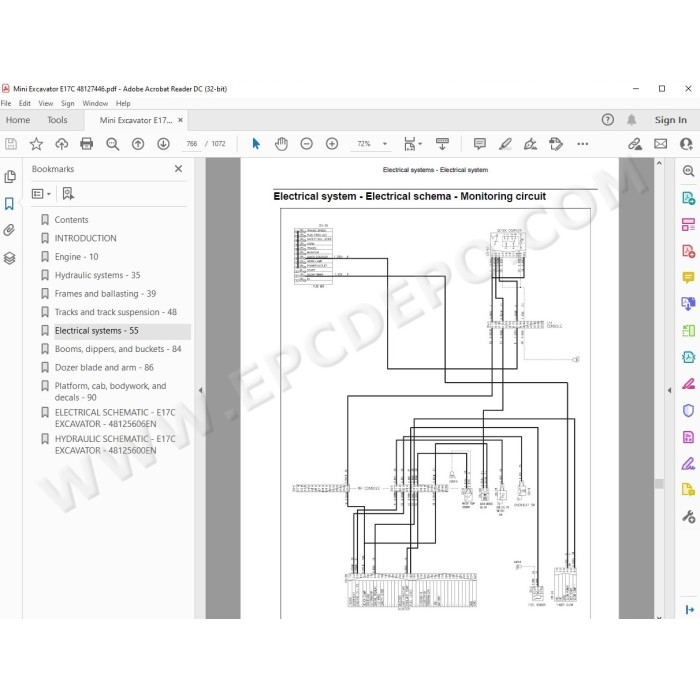700x700 pixels.
Task: Activate the Hand pan tool
Action: (281, 144)
